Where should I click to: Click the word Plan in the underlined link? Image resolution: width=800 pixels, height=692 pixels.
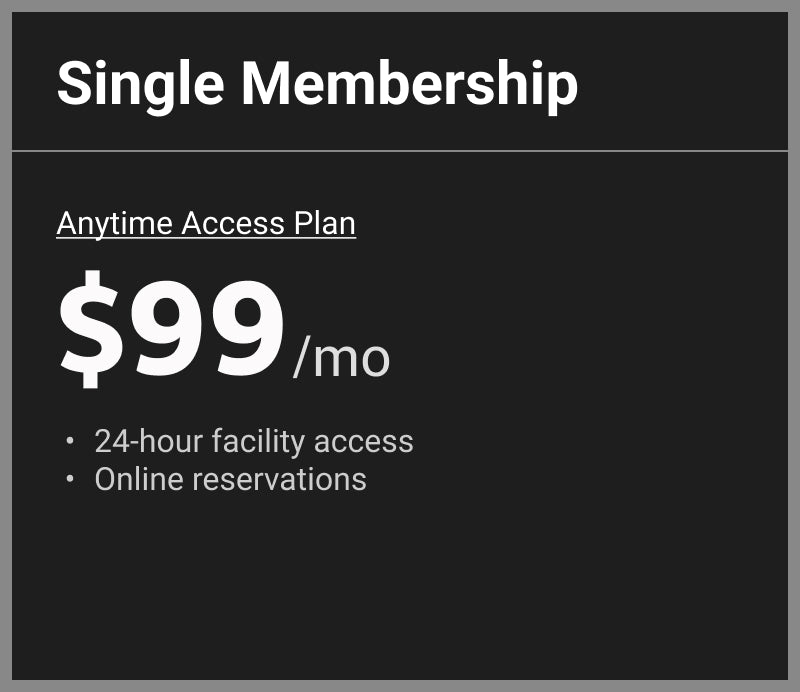pos(324,224)
